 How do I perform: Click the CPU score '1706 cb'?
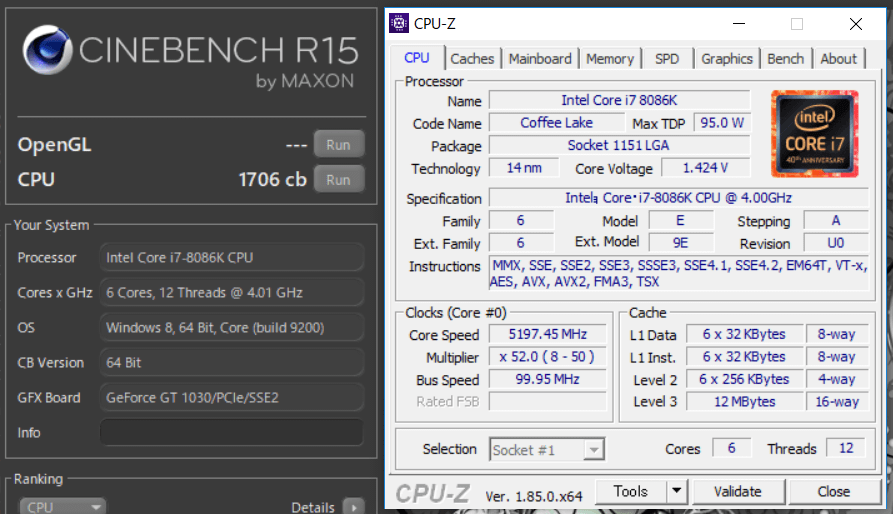pyautogui.click(x=272, y=179)
